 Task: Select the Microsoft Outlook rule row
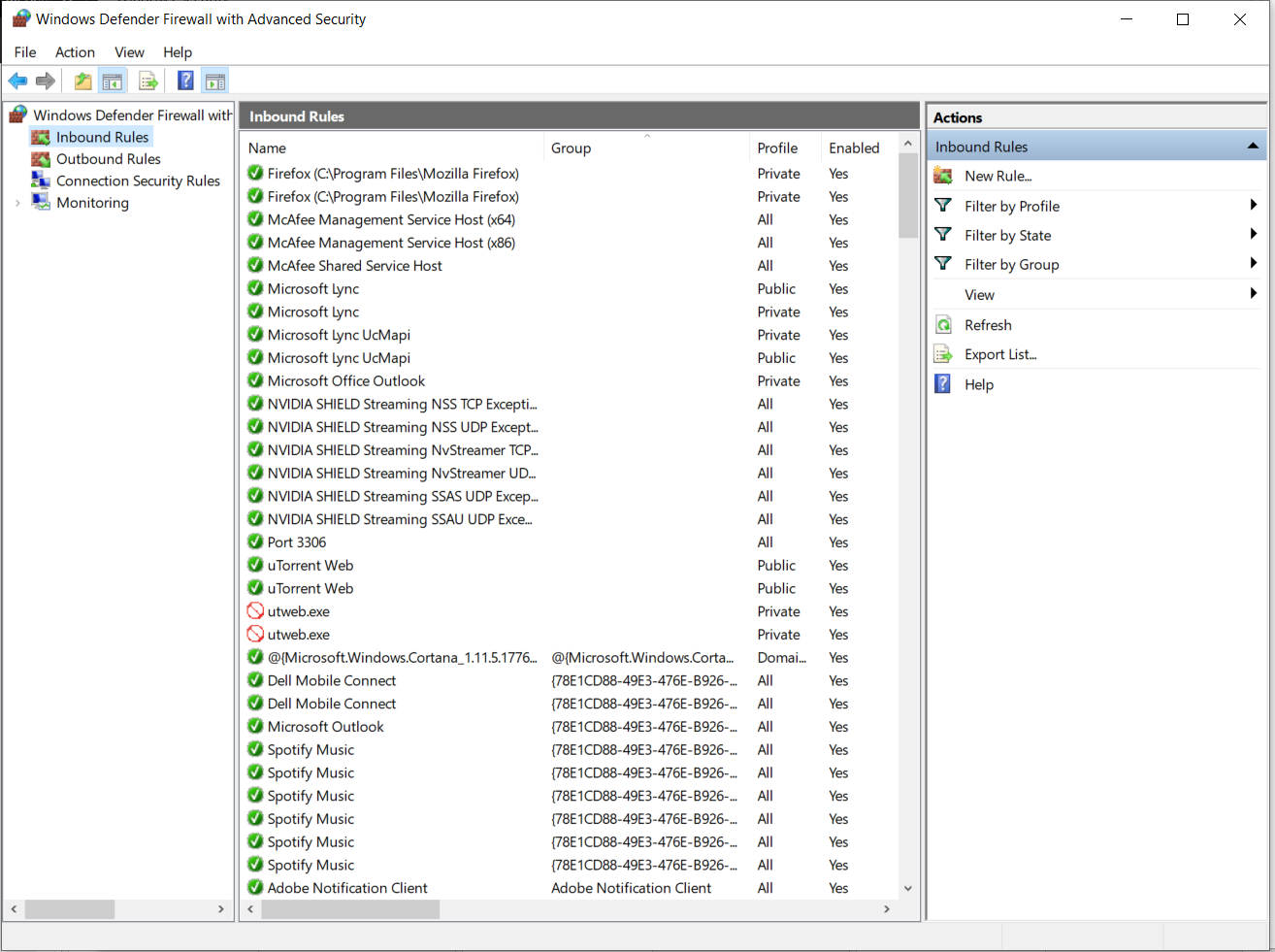coord(570,727)
